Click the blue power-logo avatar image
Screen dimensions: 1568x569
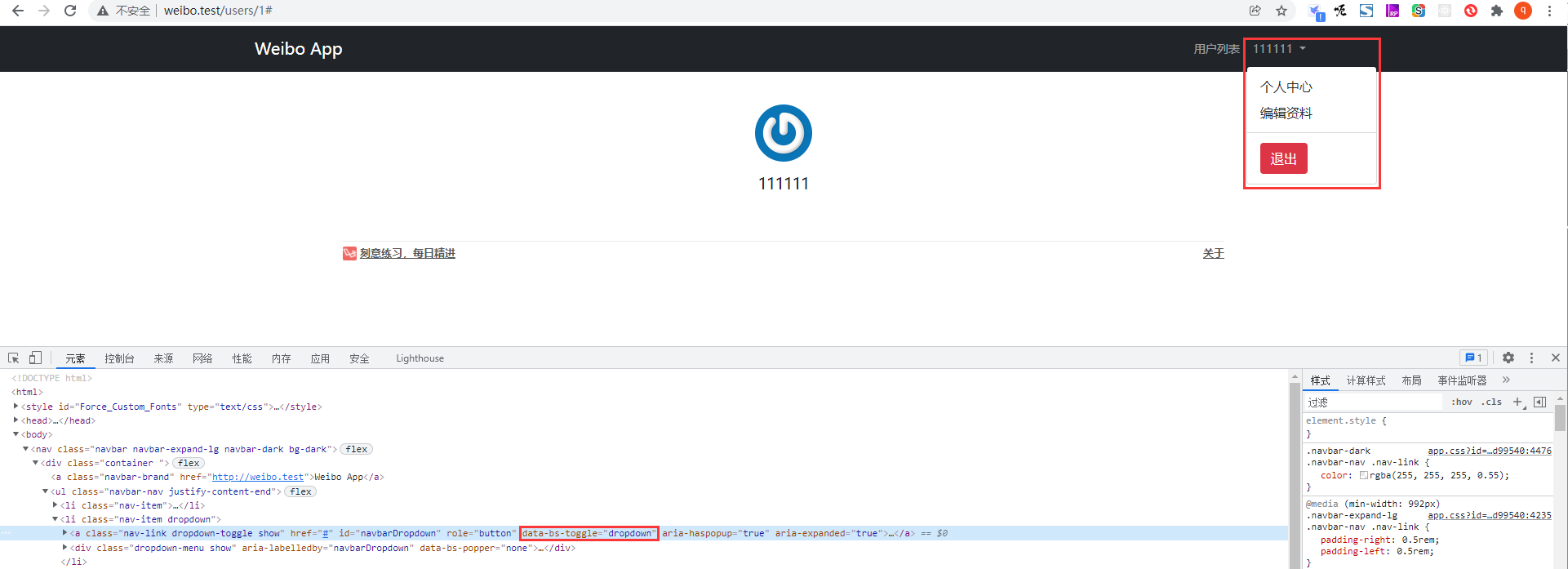coord(784,133)
